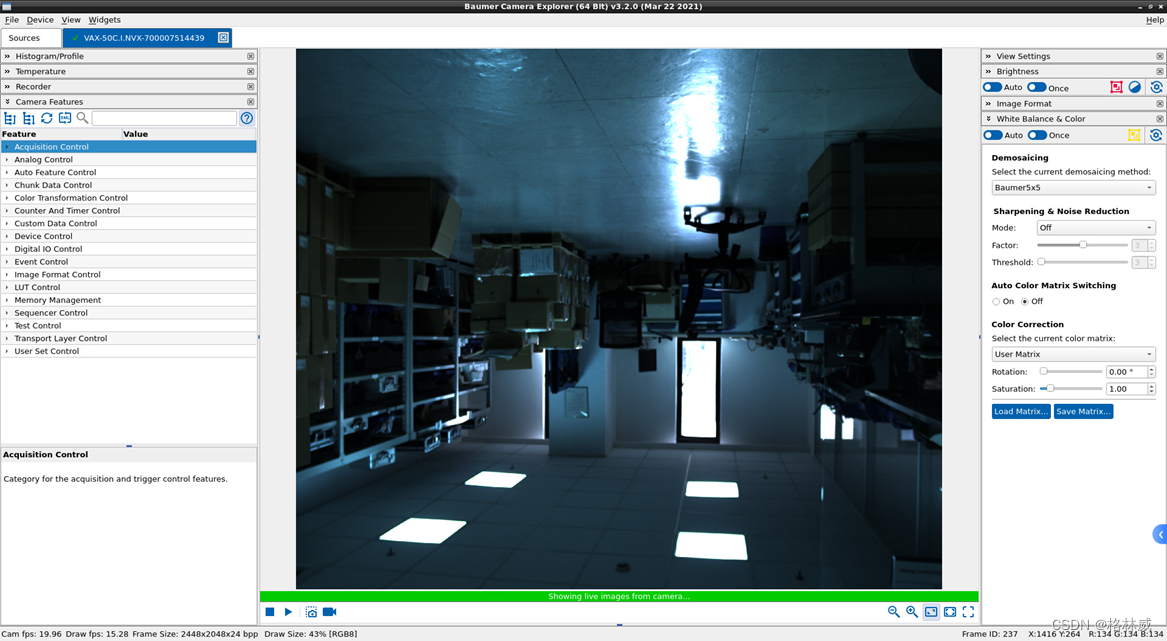This screenshot has width=1167, height=641.
Task: Open the Device menu
Action: [x=40, y=19]
